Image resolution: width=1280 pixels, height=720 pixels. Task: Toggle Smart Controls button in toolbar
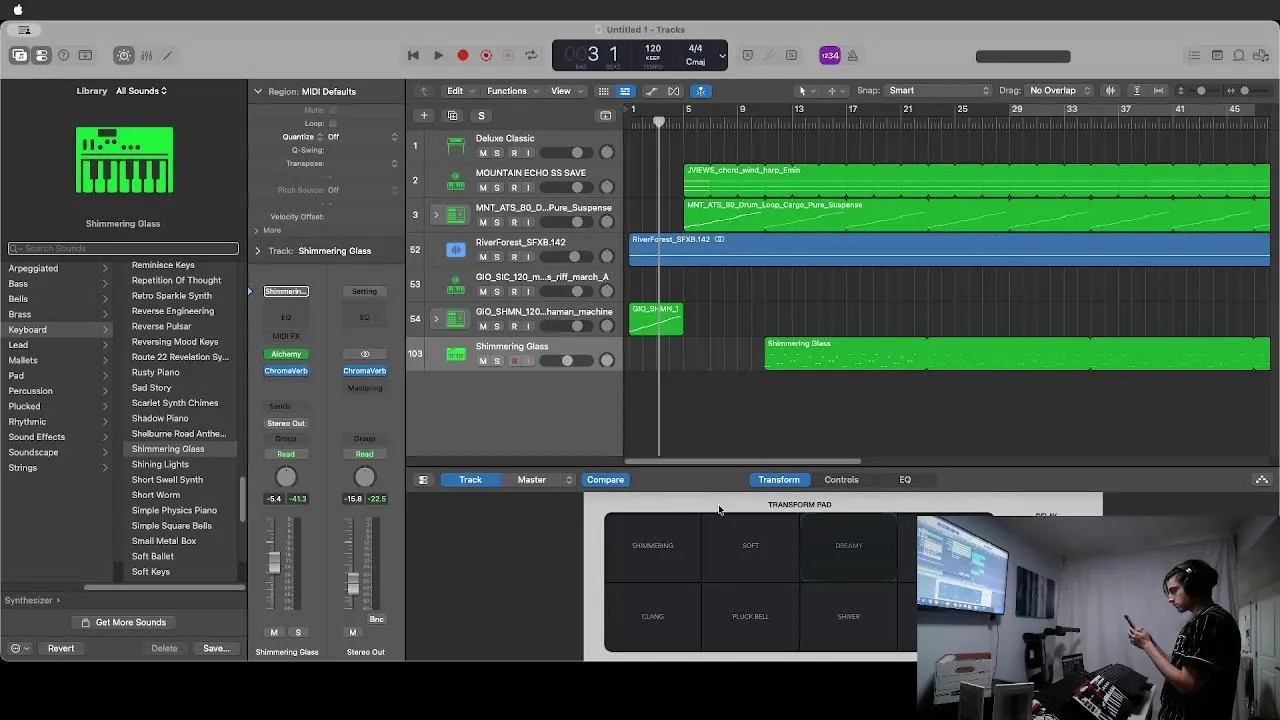tap(124, 56)
